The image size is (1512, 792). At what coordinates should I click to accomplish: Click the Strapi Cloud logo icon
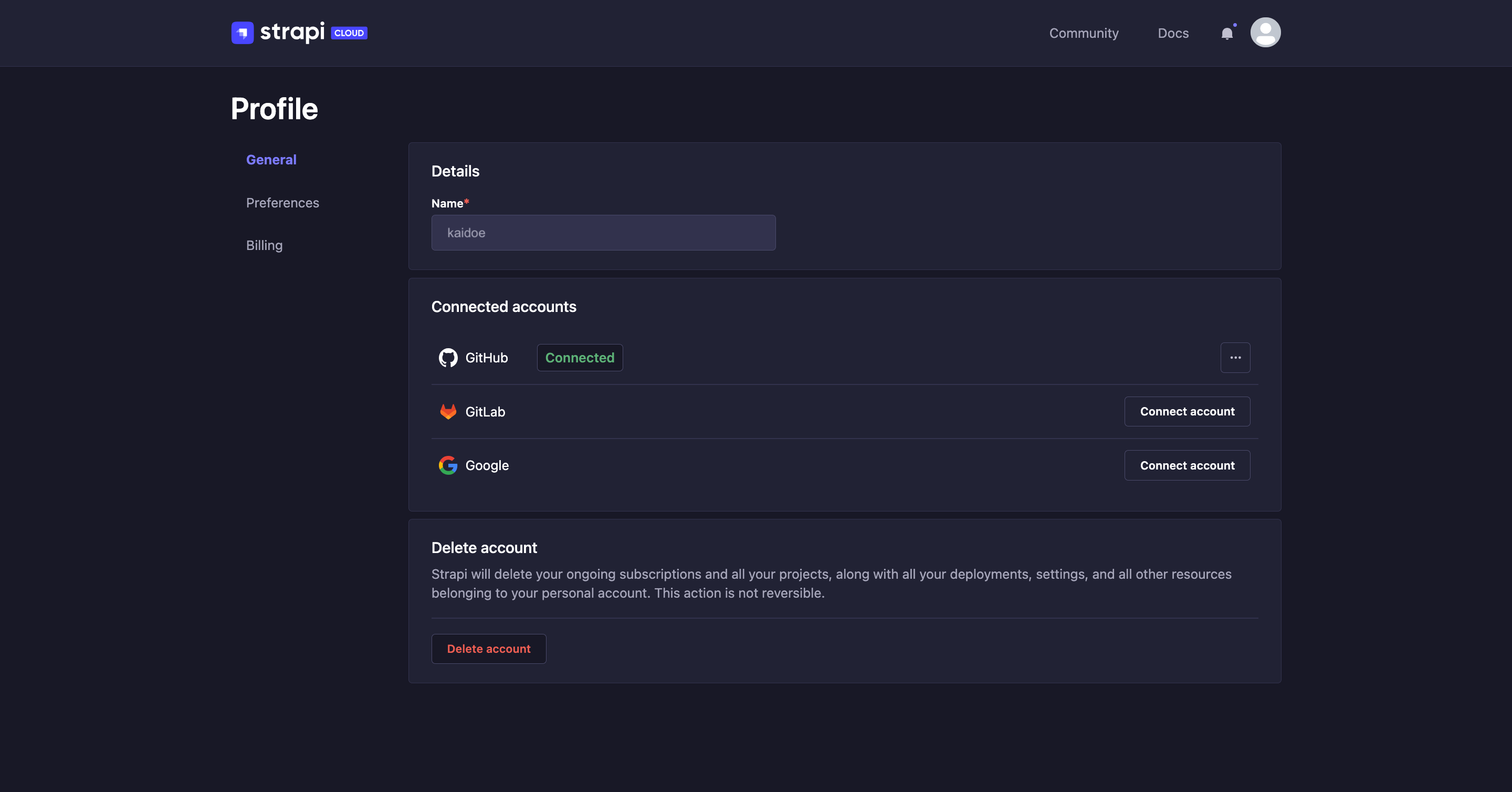240,32
